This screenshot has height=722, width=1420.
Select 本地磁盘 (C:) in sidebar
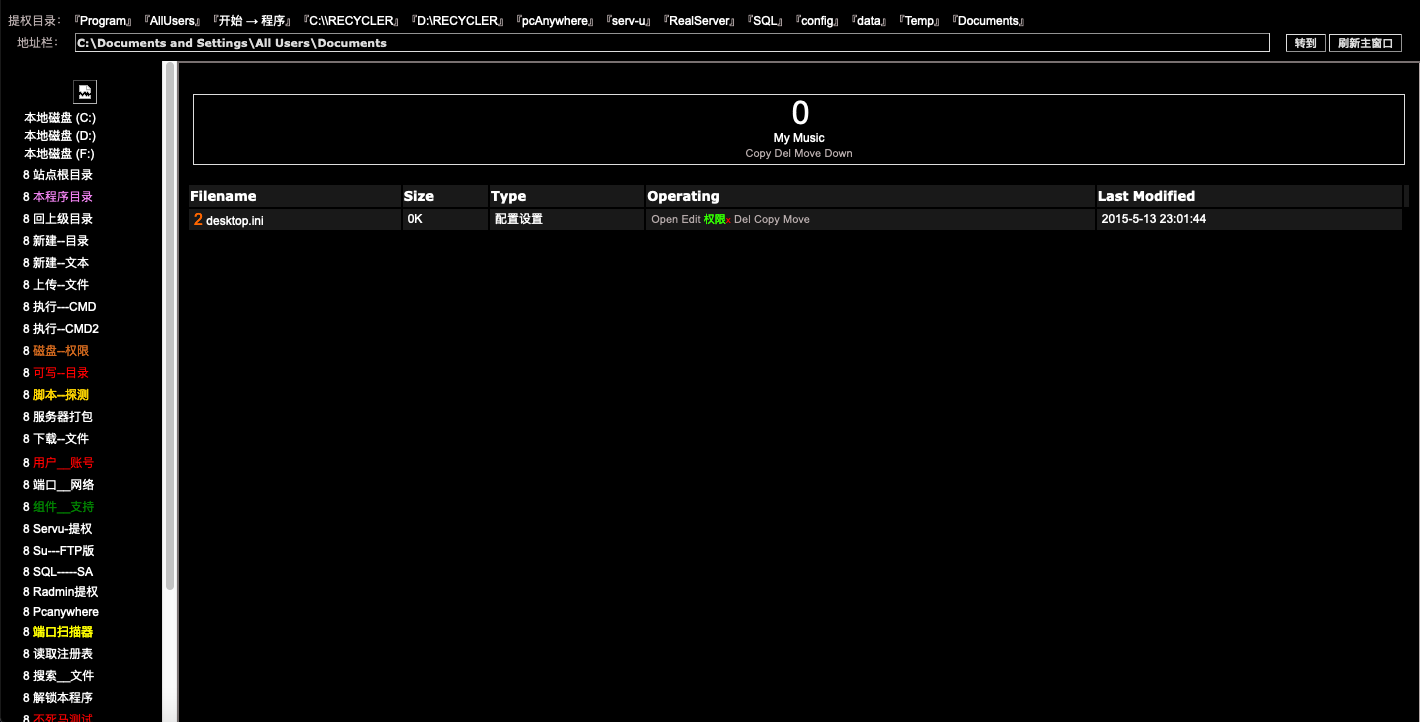[60, 118]
